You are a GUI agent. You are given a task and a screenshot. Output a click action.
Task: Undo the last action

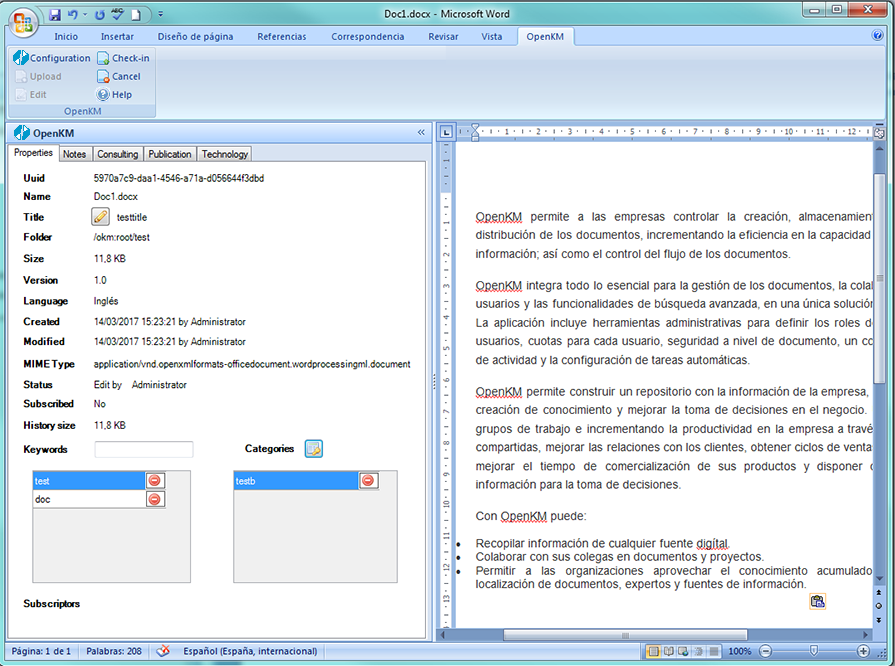pyautogui.click(x=72, y=15)
